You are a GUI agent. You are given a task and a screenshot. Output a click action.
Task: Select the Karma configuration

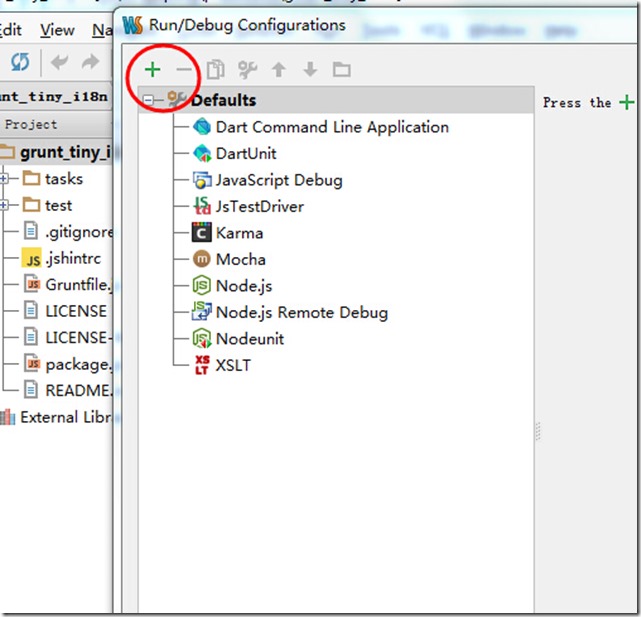[239, 233]
